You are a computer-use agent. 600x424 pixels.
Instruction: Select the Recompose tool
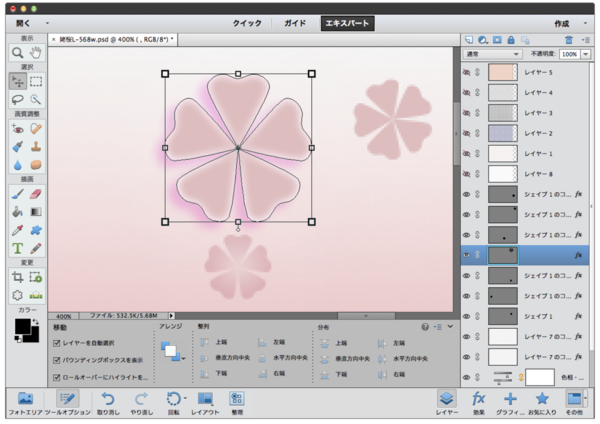(36, 277)
